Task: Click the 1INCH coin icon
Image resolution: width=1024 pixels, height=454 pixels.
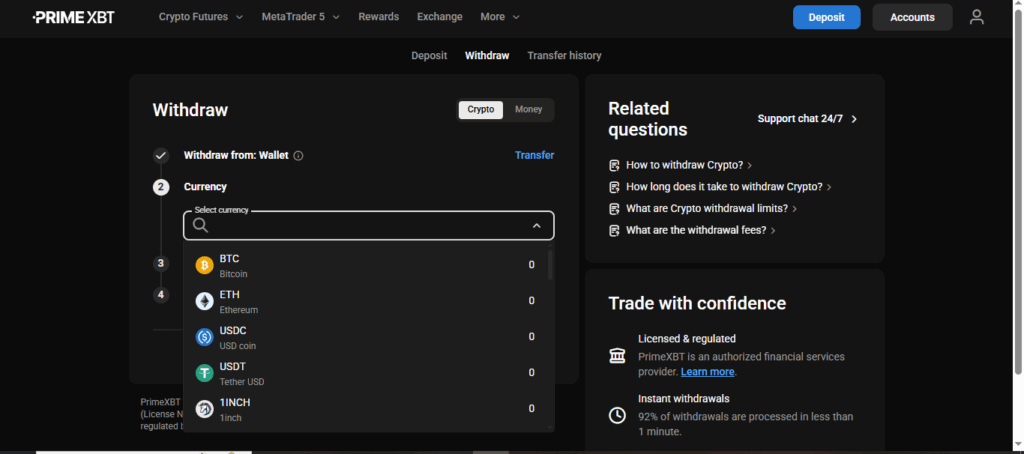Action: pos(204,408)
